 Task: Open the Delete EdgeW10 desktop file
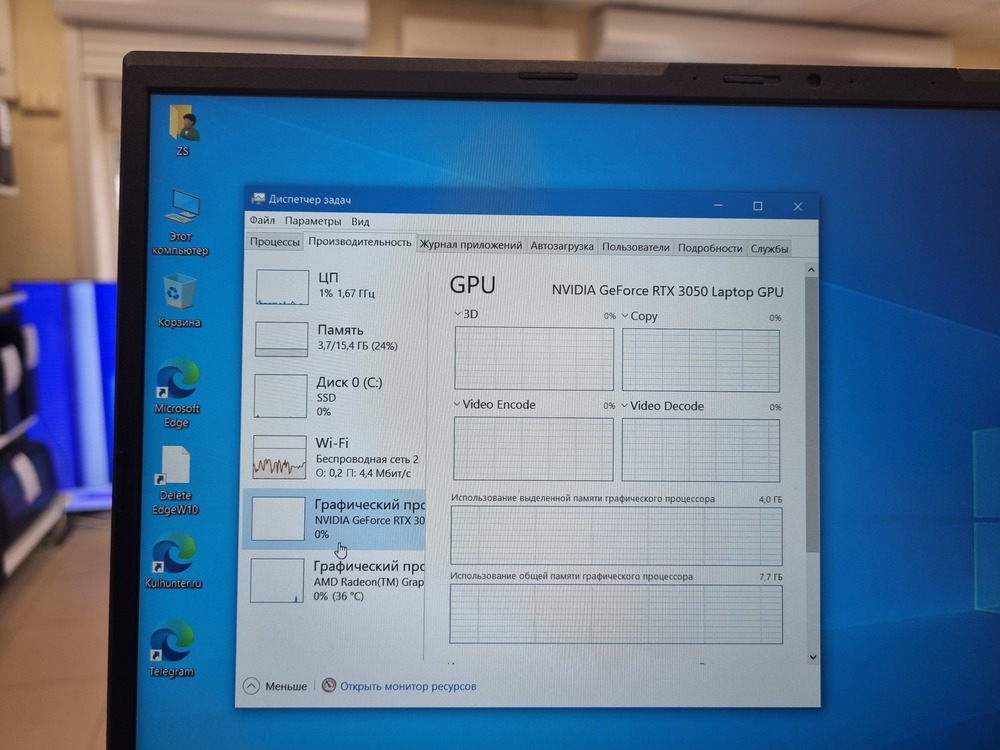click(x=175, y=480)
